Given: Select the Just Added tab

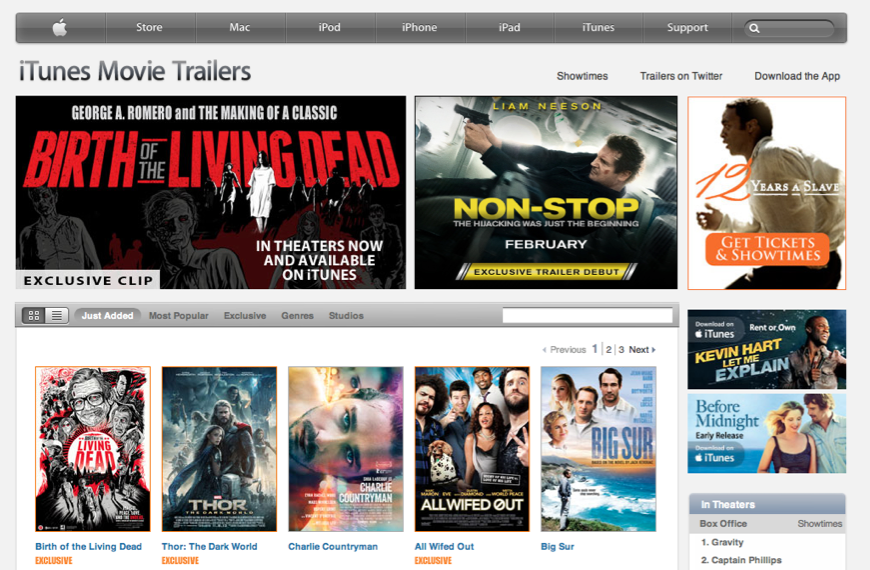Looking at the screenshot, I should point(107,315).
